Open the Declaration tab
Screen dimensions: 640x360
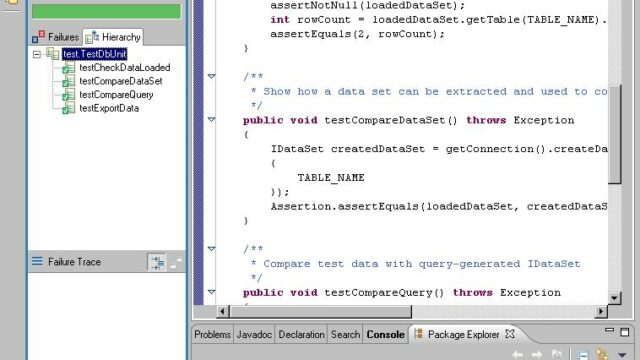[302, 335]
